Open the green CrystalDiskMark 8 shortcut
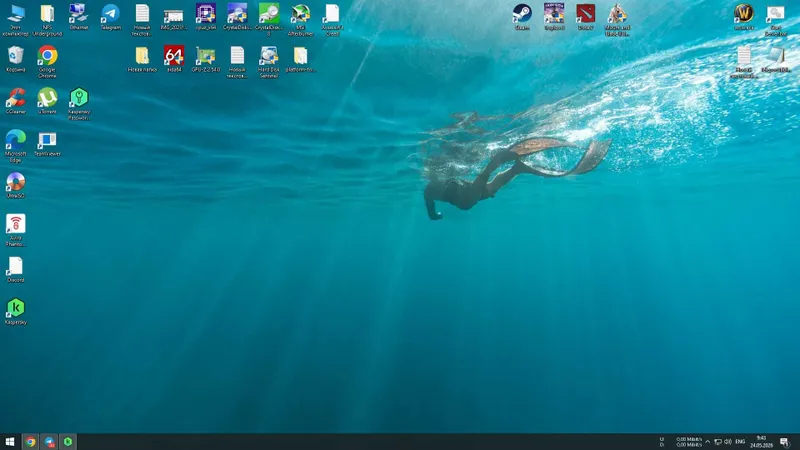 click(269, 19)
